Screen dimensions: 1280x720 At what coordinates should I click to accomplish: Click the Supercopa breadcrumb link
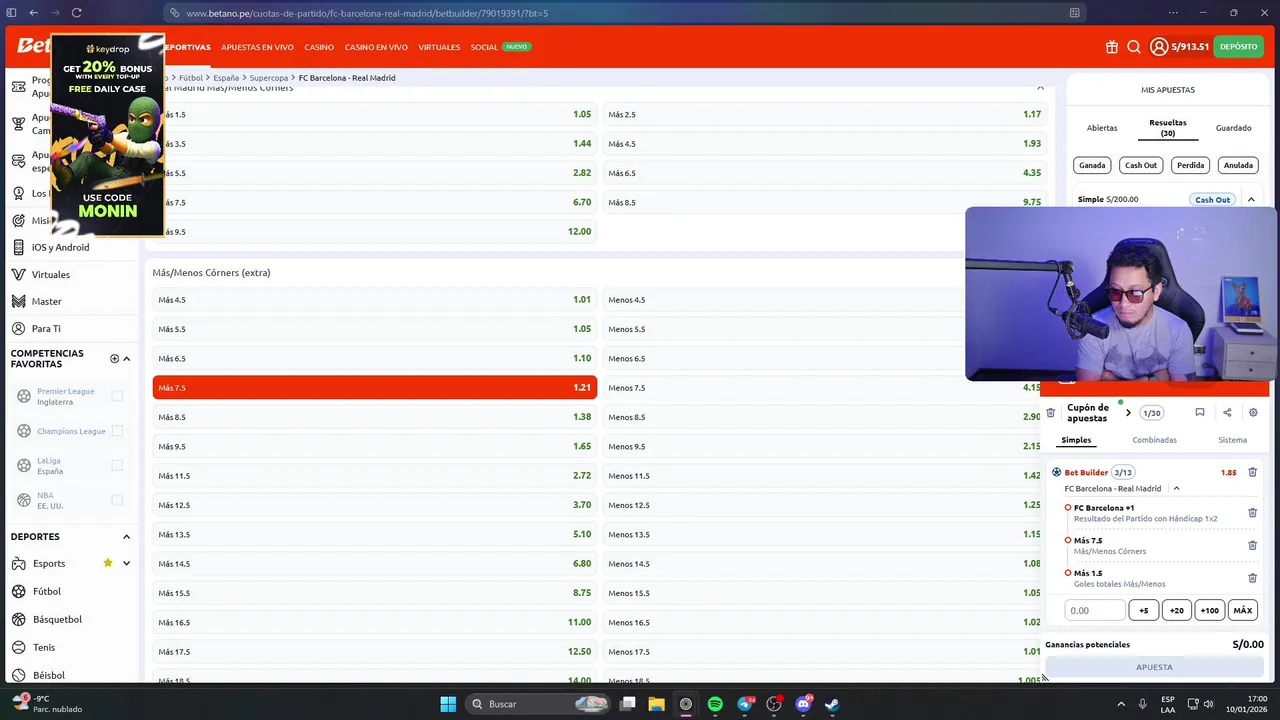[x=269, y=78]
